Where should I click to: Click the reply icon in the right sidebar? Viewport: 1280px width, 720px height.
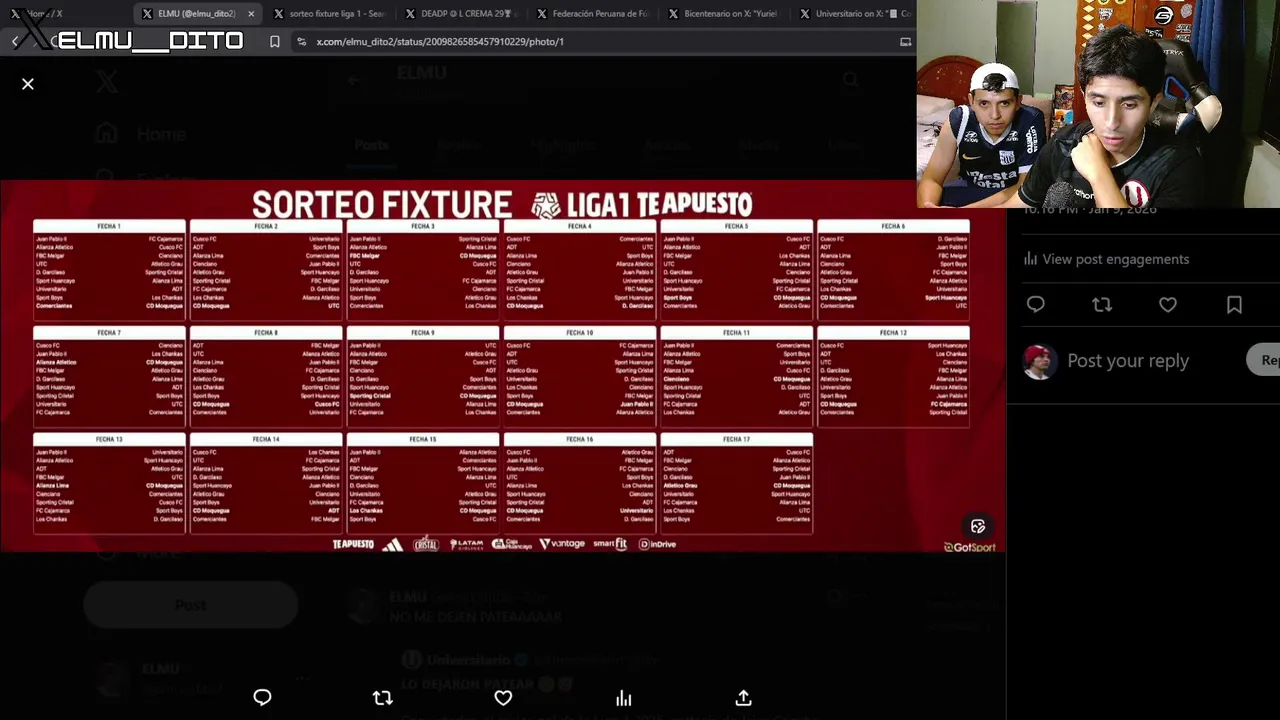point(1036,305)
